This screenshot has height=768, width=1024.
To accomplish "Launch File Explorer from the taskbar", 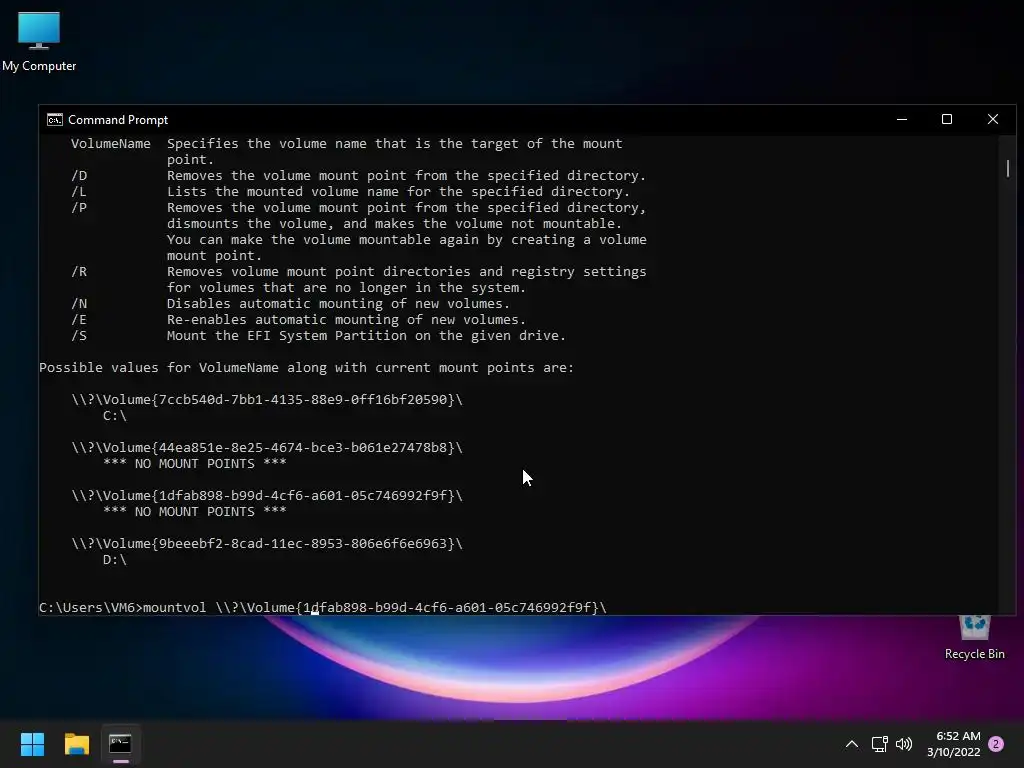I will pos(76,744).
